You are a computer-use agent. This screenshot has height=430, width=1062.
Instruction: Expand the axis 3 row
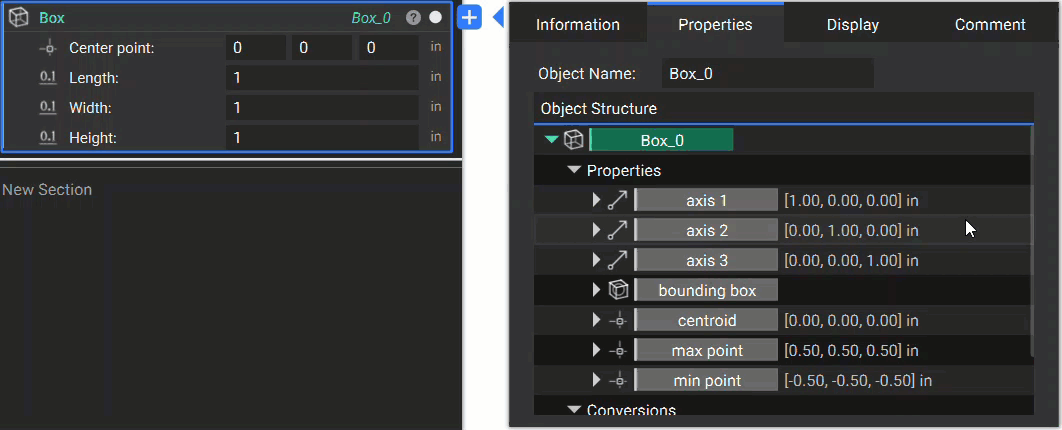(597, 260)
